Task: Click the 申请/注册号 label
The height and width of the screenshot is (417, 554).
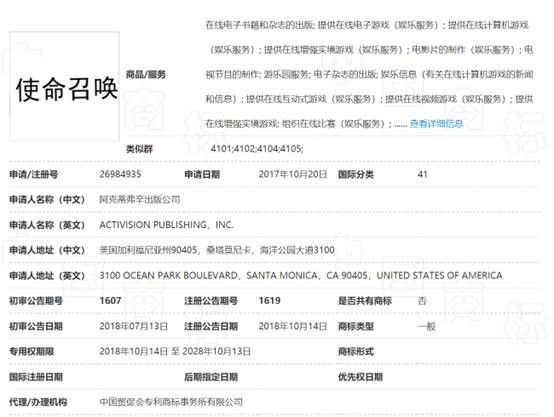Action: click(34, 174)
